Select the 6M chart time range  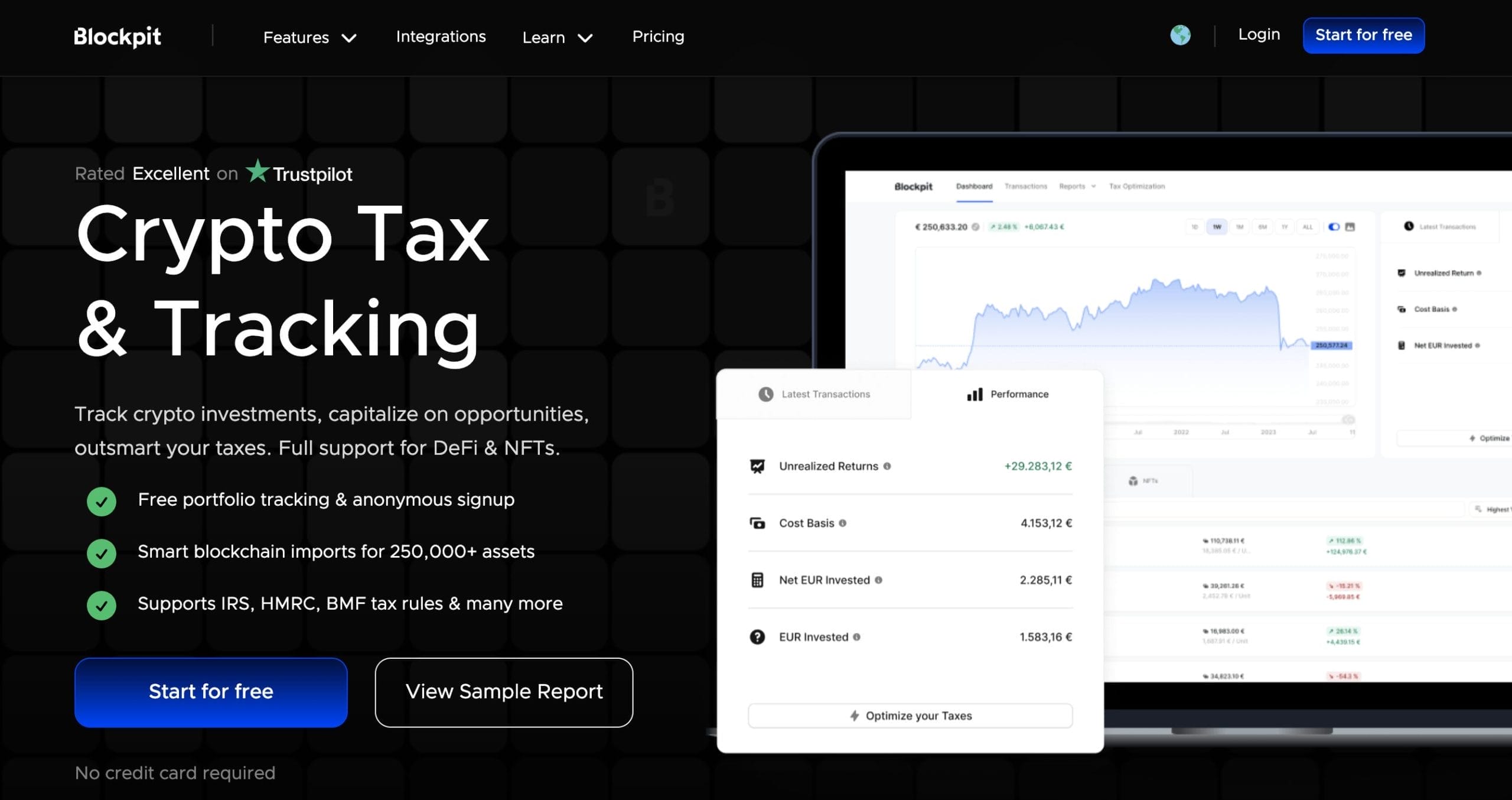coord(1262,227)
